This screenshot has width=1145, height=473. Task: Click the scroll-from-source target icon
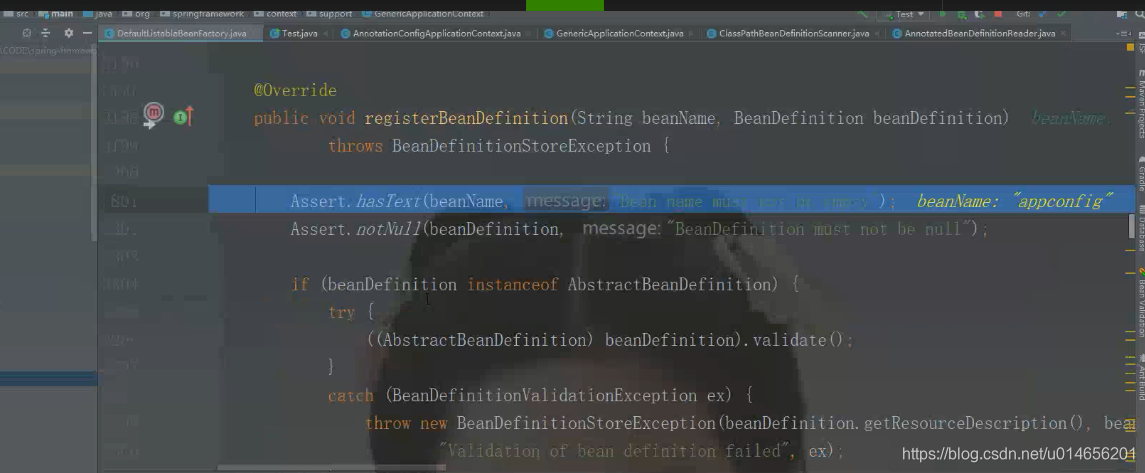point(26,33)
